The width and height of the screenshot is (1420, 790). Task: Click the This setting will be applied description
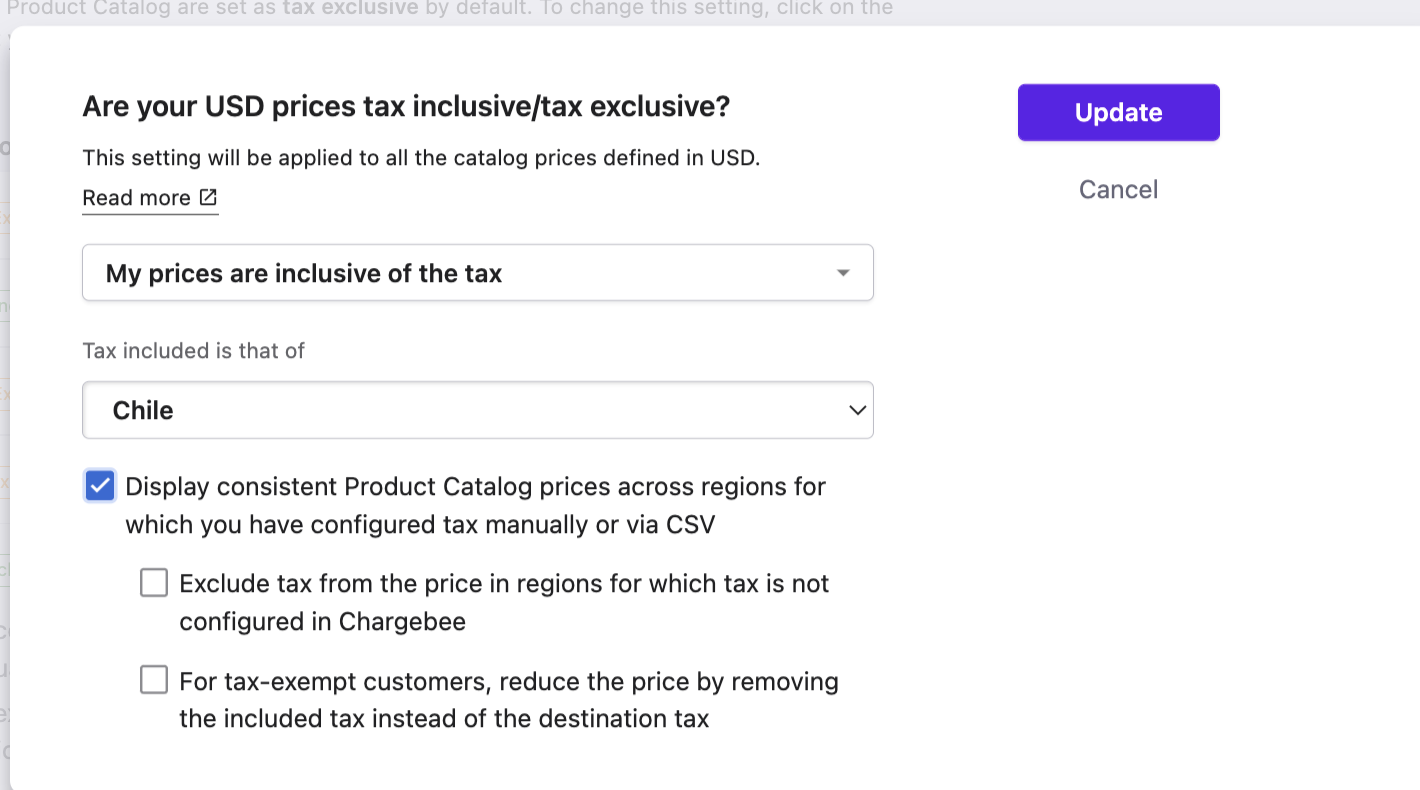pyautogui.click(x=421, y=158)
